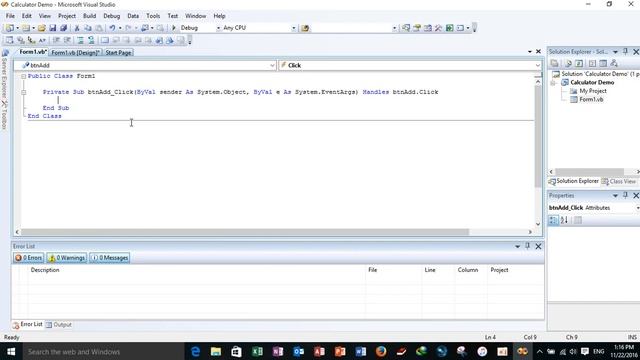
Task: Open the Debug configuration dropdown
Action: pyautogui.click(x=218, y=28)
